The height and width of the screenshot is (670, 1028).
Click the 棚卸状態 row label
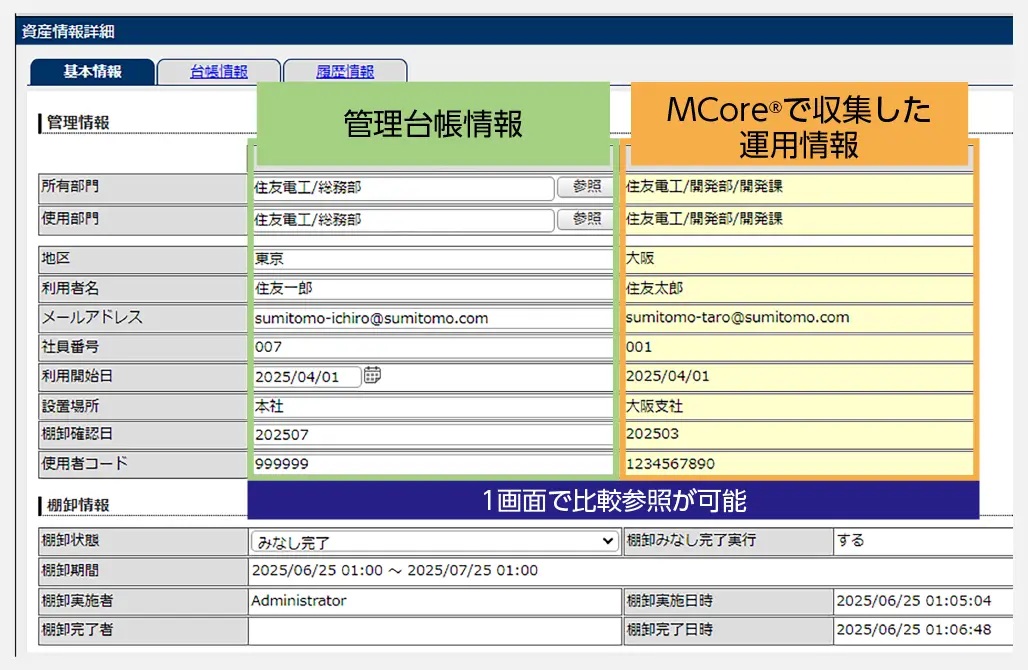coord(70,540)
